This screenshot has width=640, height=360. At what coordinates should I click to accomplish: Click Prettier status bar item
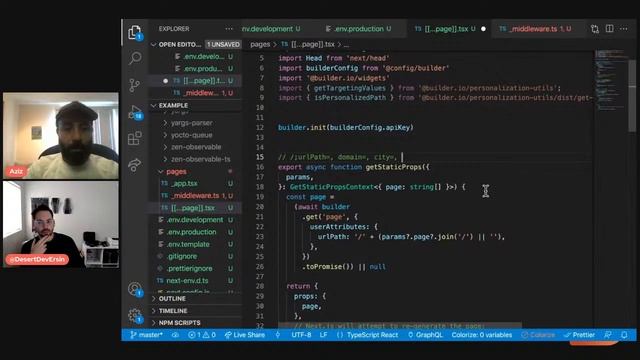tap(580, 335)
